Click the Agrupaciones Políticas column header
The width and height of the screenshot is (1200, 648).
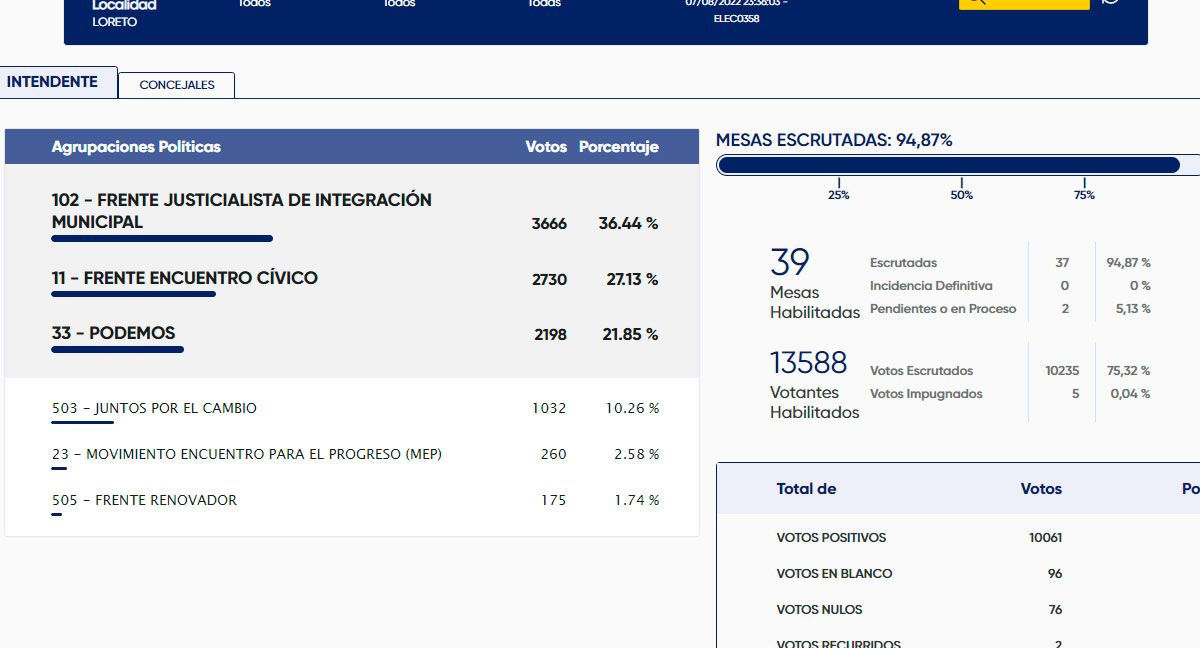[136, 147]
